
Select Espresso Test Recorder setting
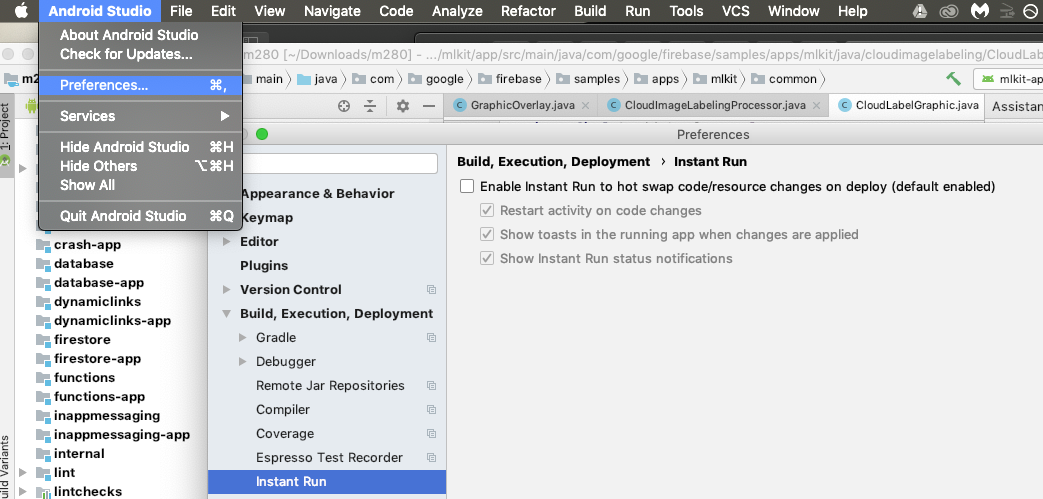329,458
